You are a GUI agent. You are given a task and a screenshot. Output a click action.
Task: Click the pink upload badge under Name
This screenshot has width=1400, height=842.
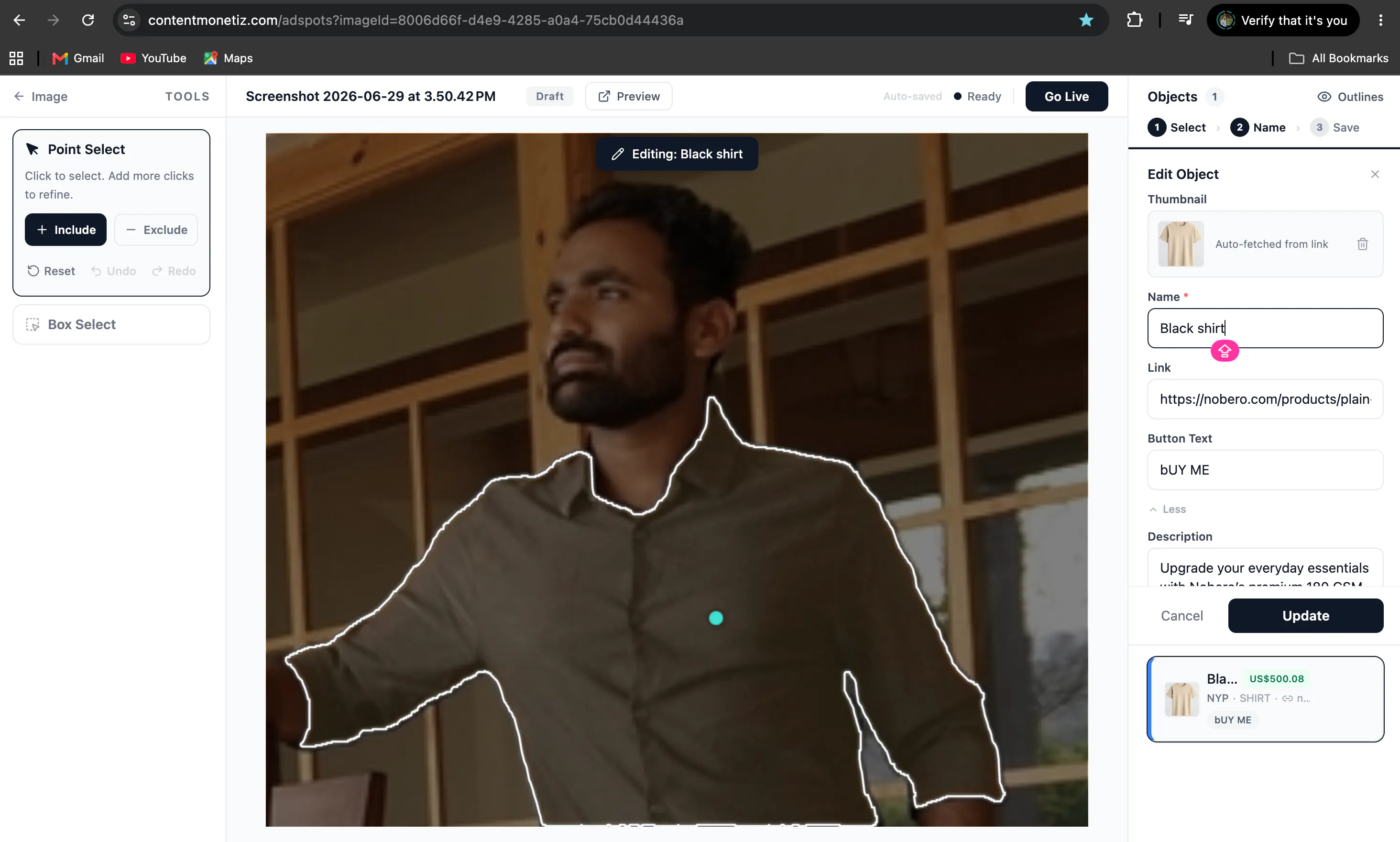click(x=1225, y=351)
